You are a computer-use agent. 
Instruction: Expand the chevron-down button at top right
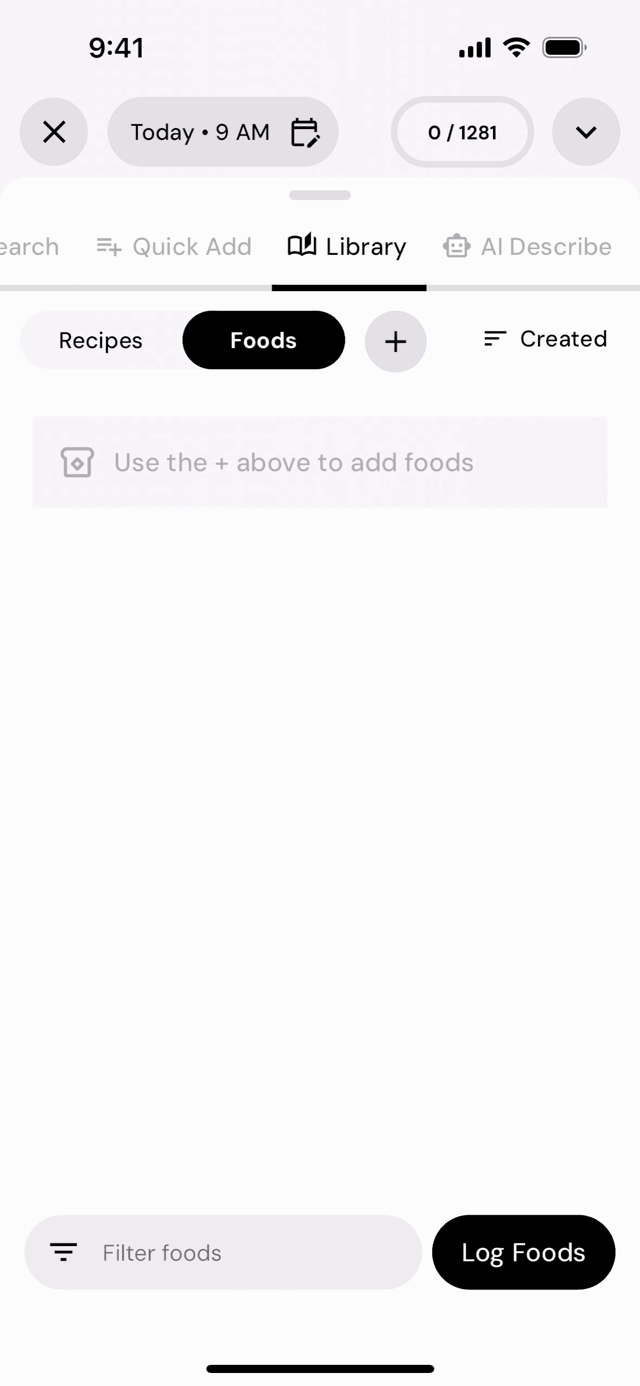586,132
